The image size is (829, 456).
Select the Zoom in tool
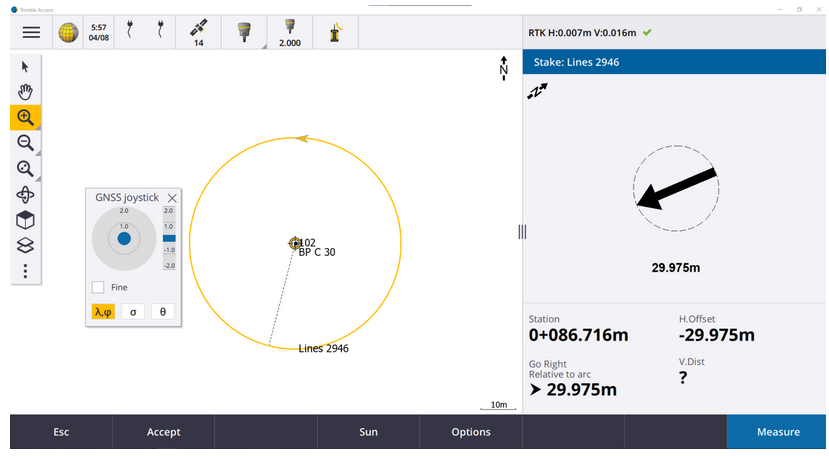tap(25, 118)
